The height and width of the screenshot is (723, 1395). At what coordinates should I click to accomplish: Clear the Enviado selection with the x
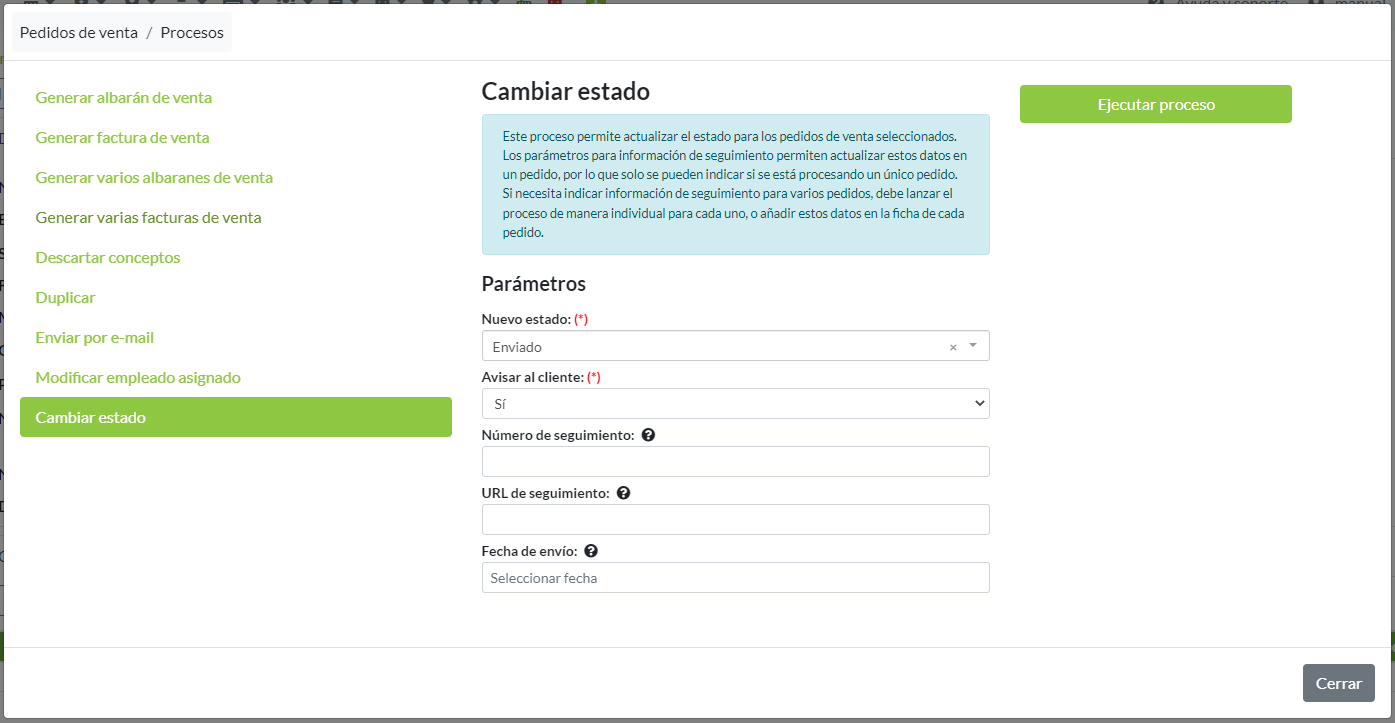tap(953, 347)
